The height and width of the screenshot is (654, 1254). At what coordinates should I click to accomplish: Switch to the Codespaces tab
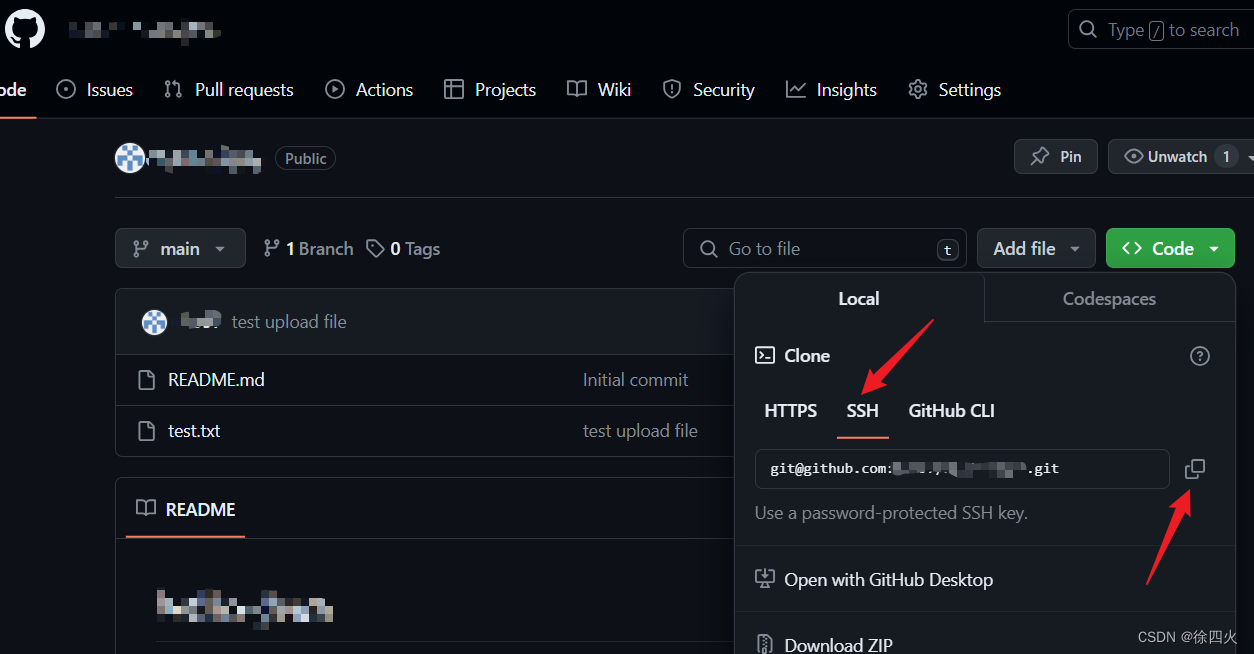[1109, 298]
